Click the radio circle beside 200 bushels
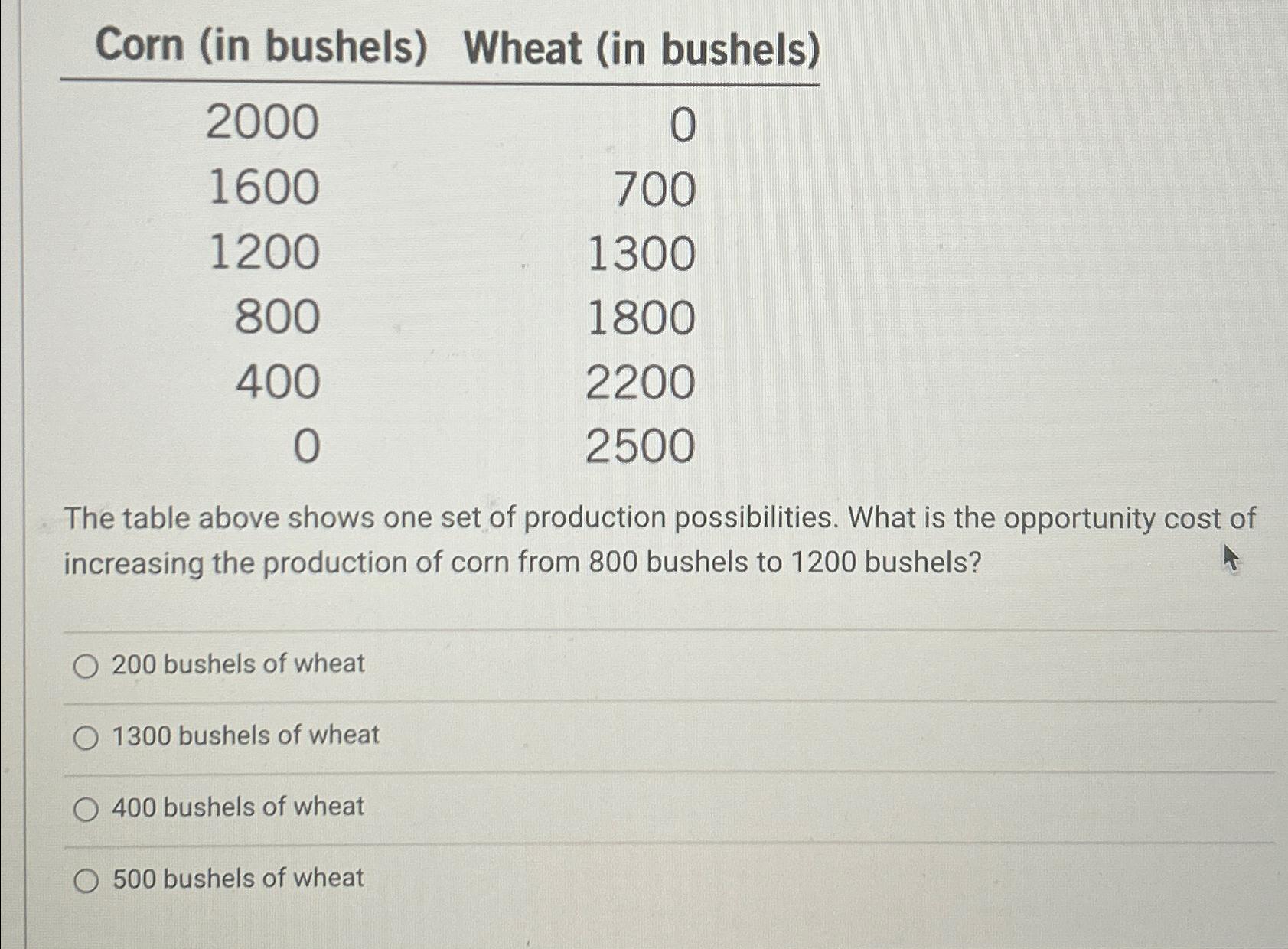The width and height of the screenshot is (1288, 949). [x=86, y=664]
